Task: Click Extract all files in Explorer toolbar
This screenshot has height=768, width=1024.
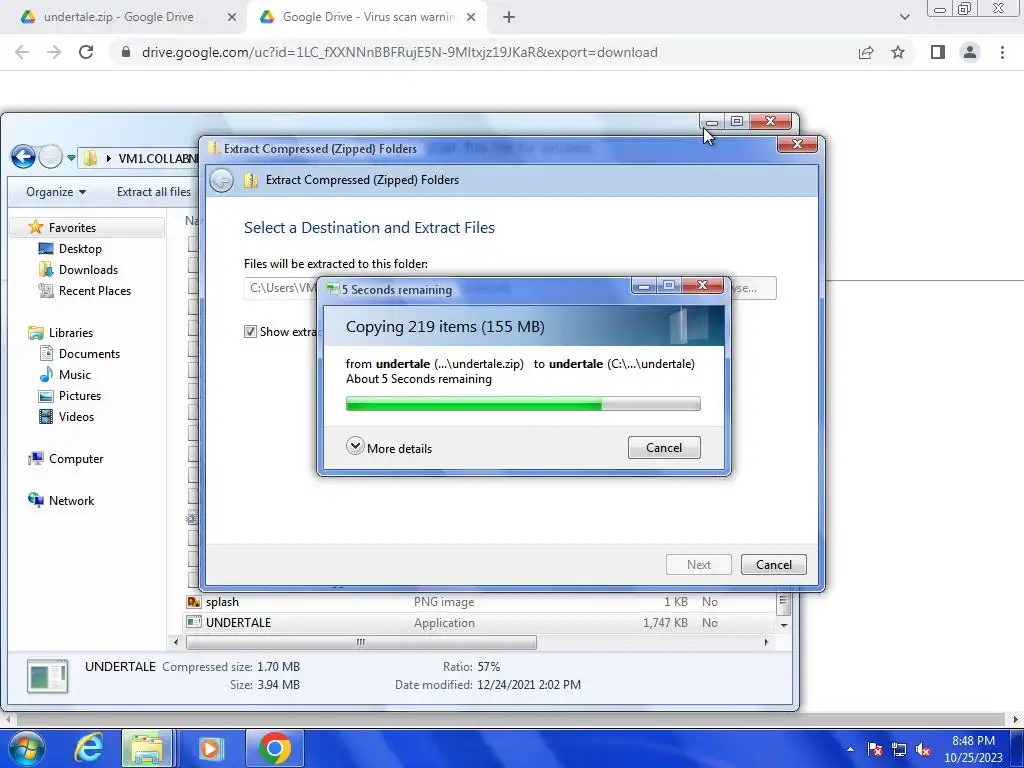Action: coord(153,191)
